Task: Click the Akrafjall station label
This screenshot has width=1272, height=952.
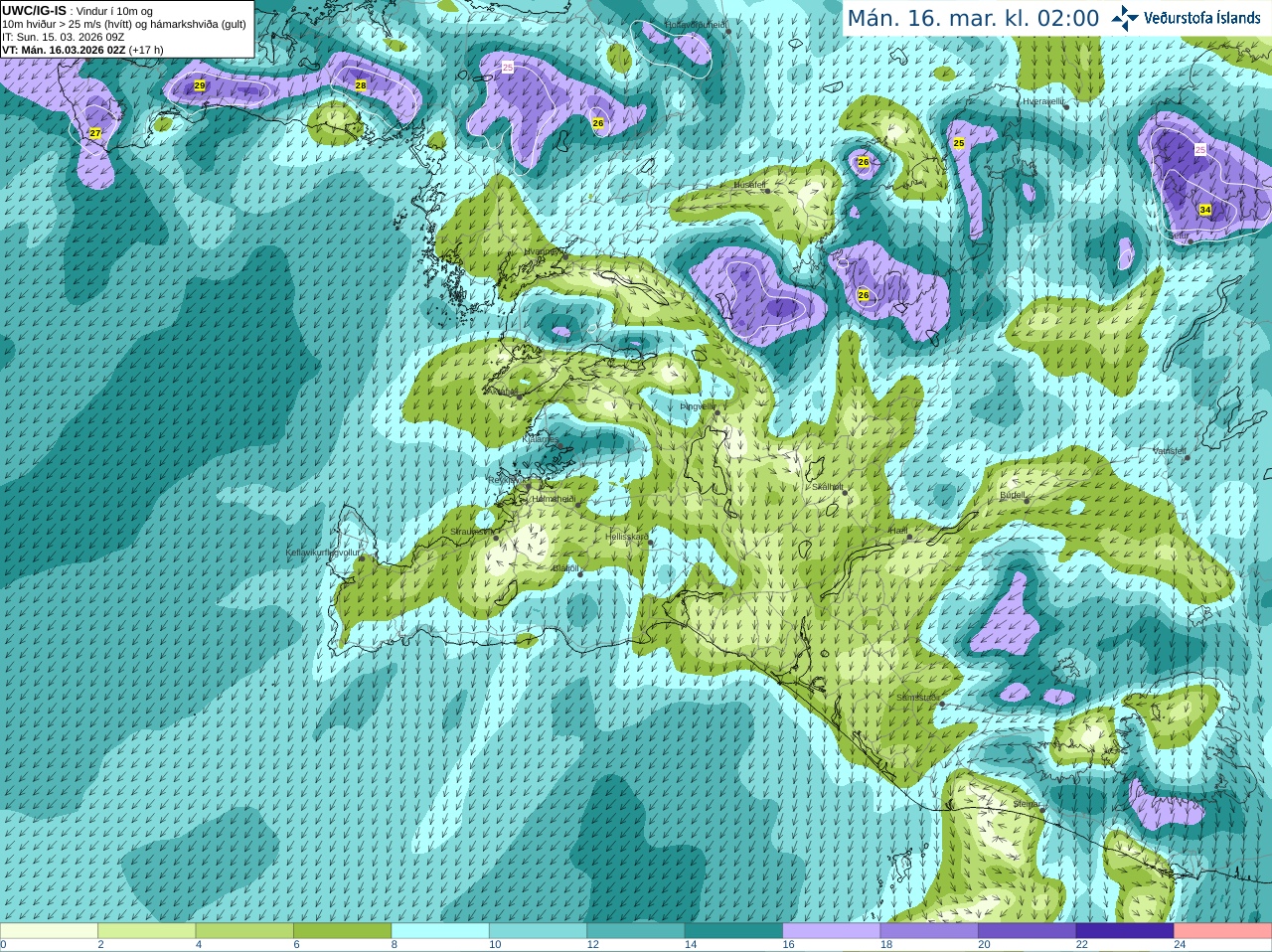Action: tap(501, 391)
